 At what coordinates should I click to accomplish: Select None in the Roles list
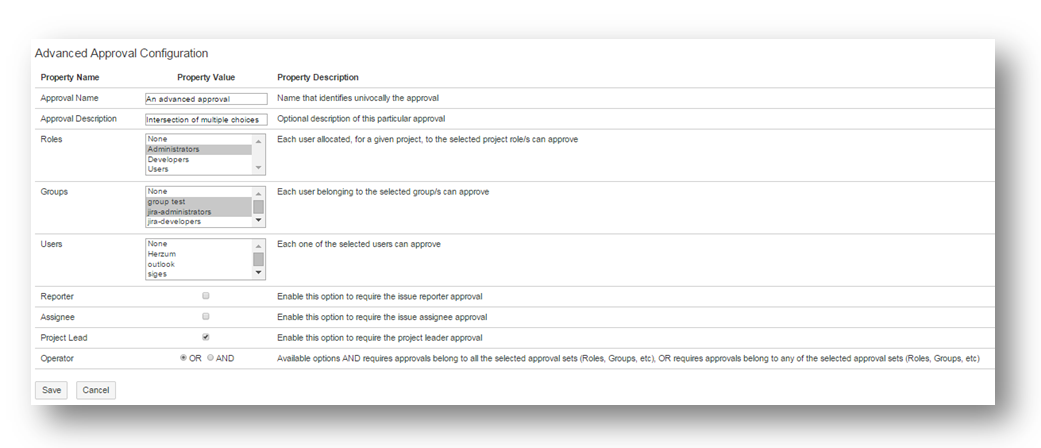coord(198,139)
